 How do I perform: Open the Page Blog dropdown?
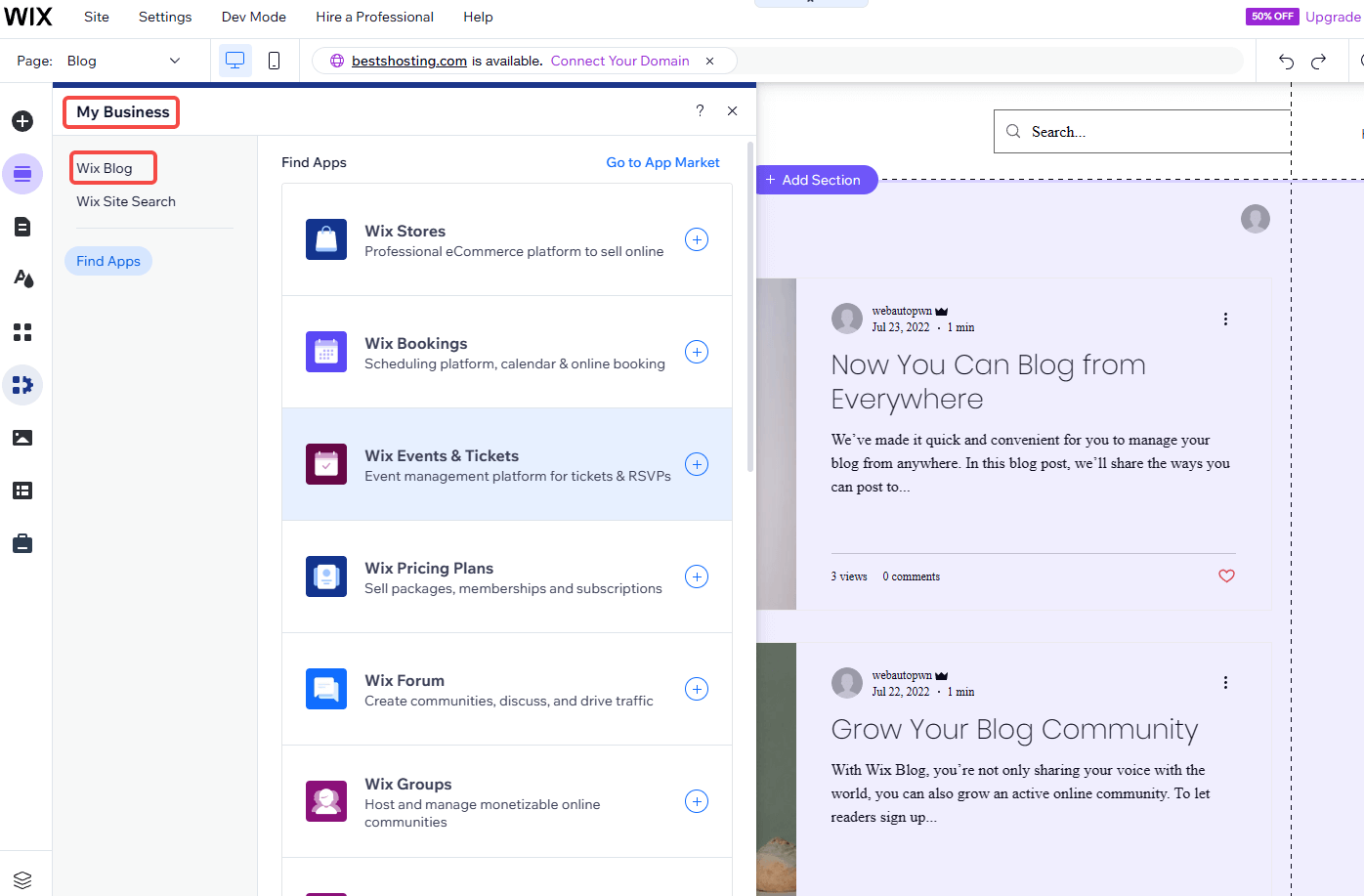(x=123, y=61)
